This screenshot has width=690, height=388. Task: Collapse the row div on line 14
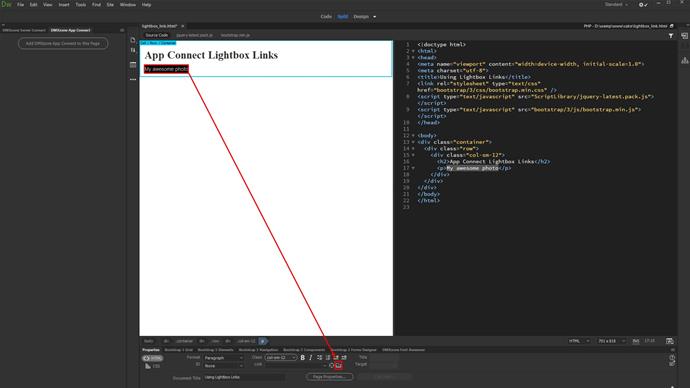413,149
